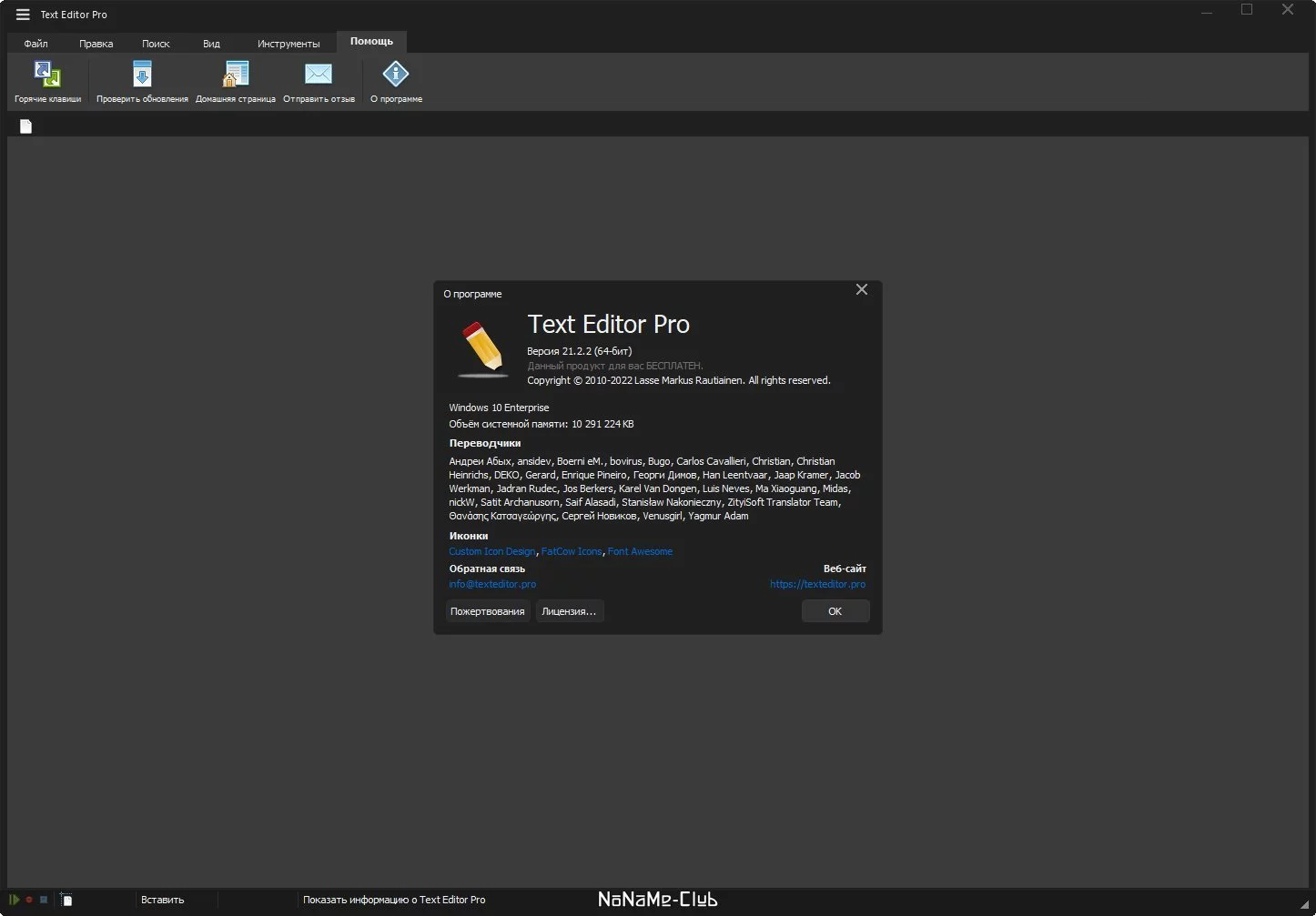Click the Проверить обновления icon
The width and height of the screenshot is (1316, 916).
pyautogui.click(x=142, y=74)
